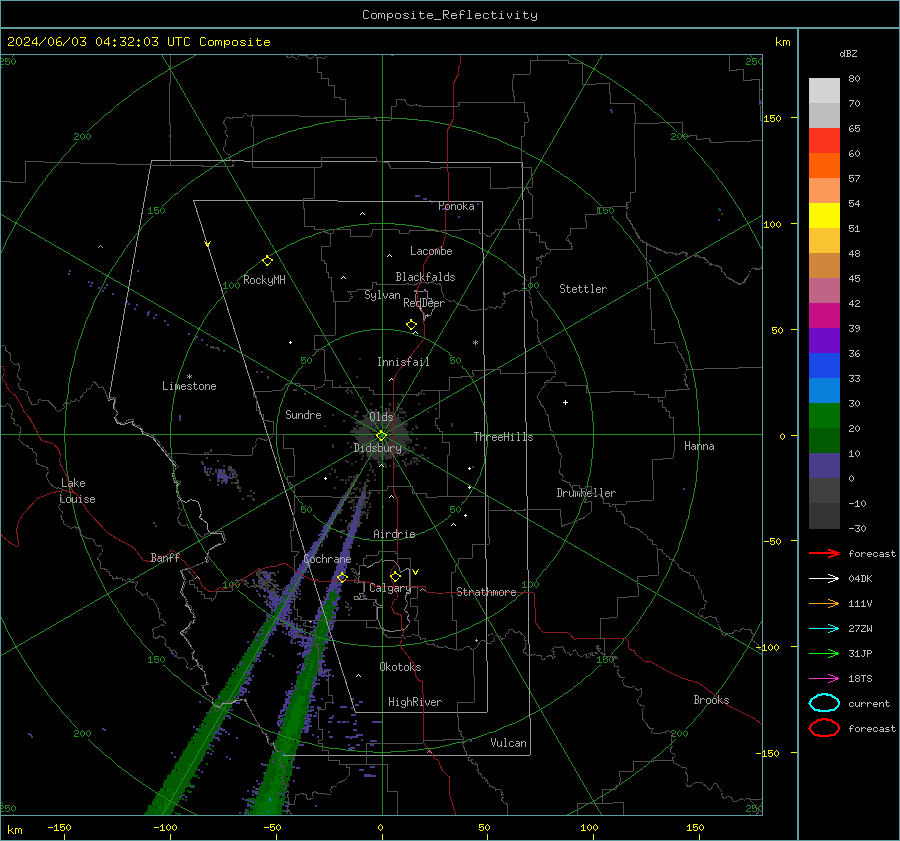Click the 39 dBZ purple color swatch
The width and height of the screenshot is (900, 841).
coord(824,340)
